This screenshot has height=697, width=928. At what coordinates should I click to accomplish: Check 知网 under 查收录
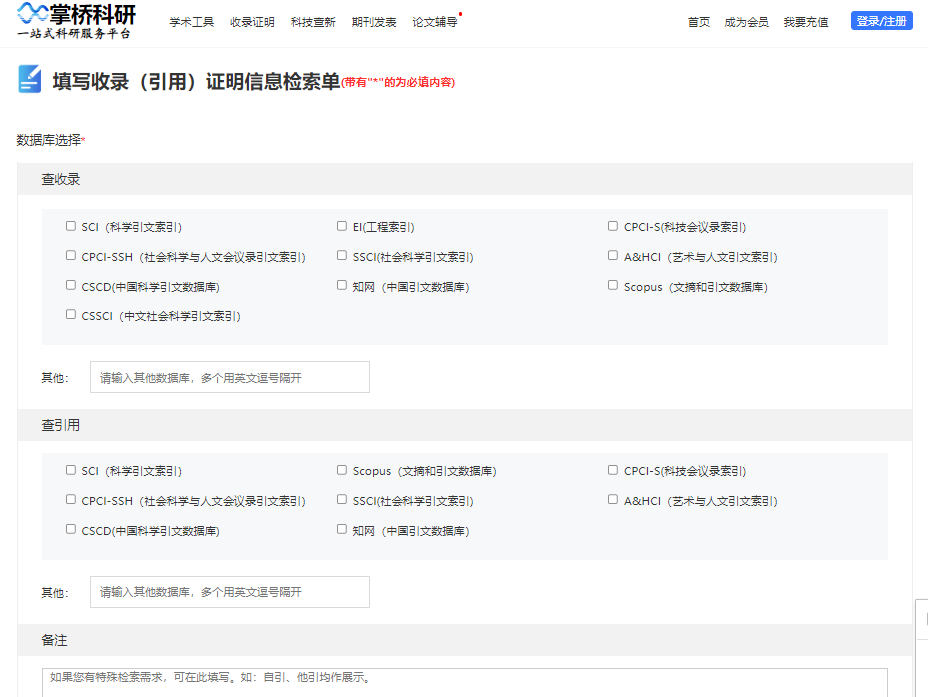(341, 285)
